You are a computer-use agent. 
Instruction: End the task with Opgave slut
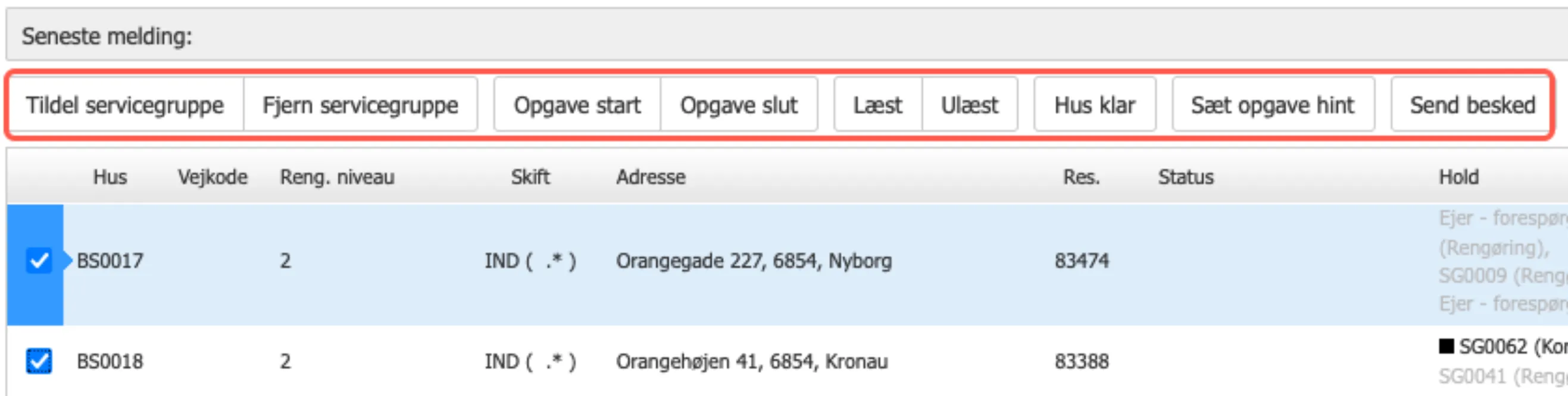coord(738,105)
